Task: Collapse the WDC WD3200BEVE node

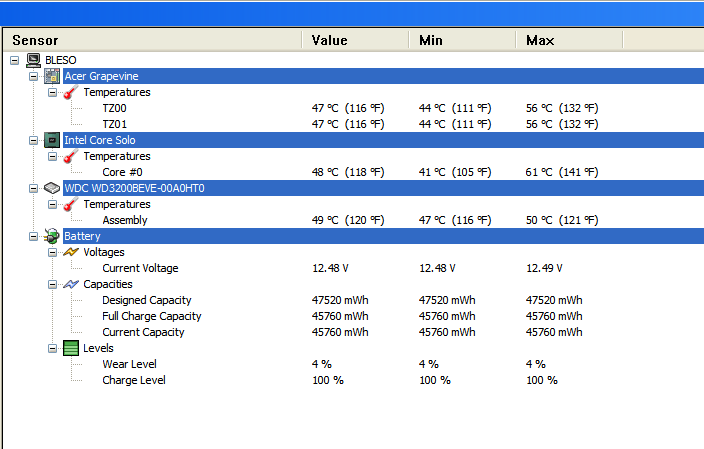Action: click(33, 189)
